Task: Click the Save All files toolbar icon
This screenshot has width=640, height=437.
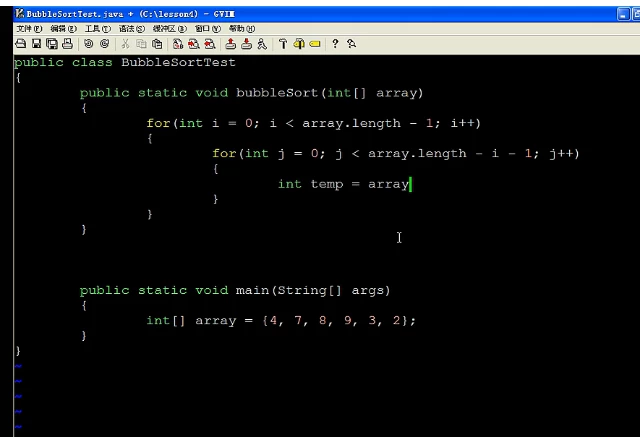Action: [x=50, y=44]
